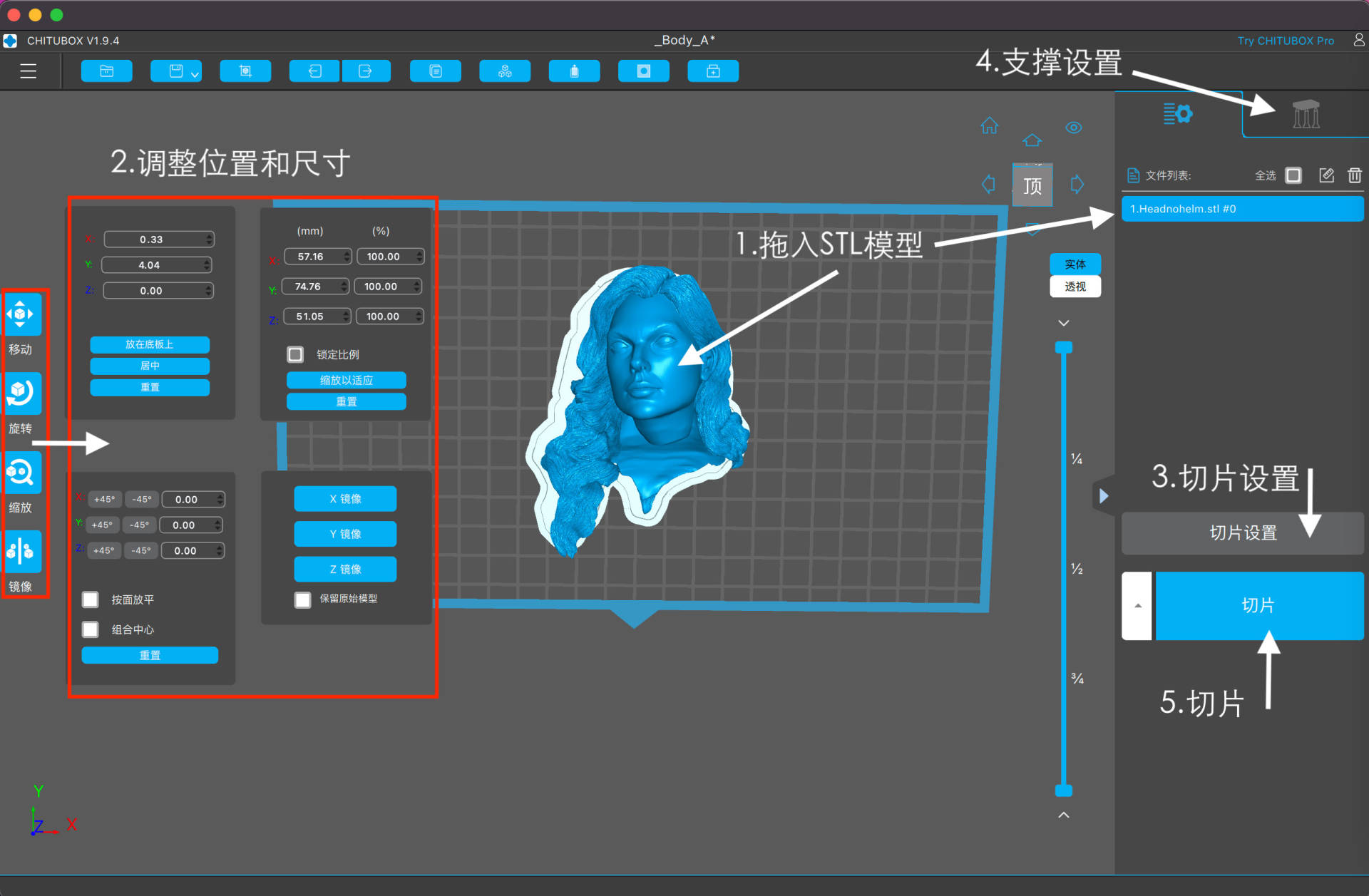
Task: Switch to solid (实体) view mode
Action: click(x=1075, y=264)
